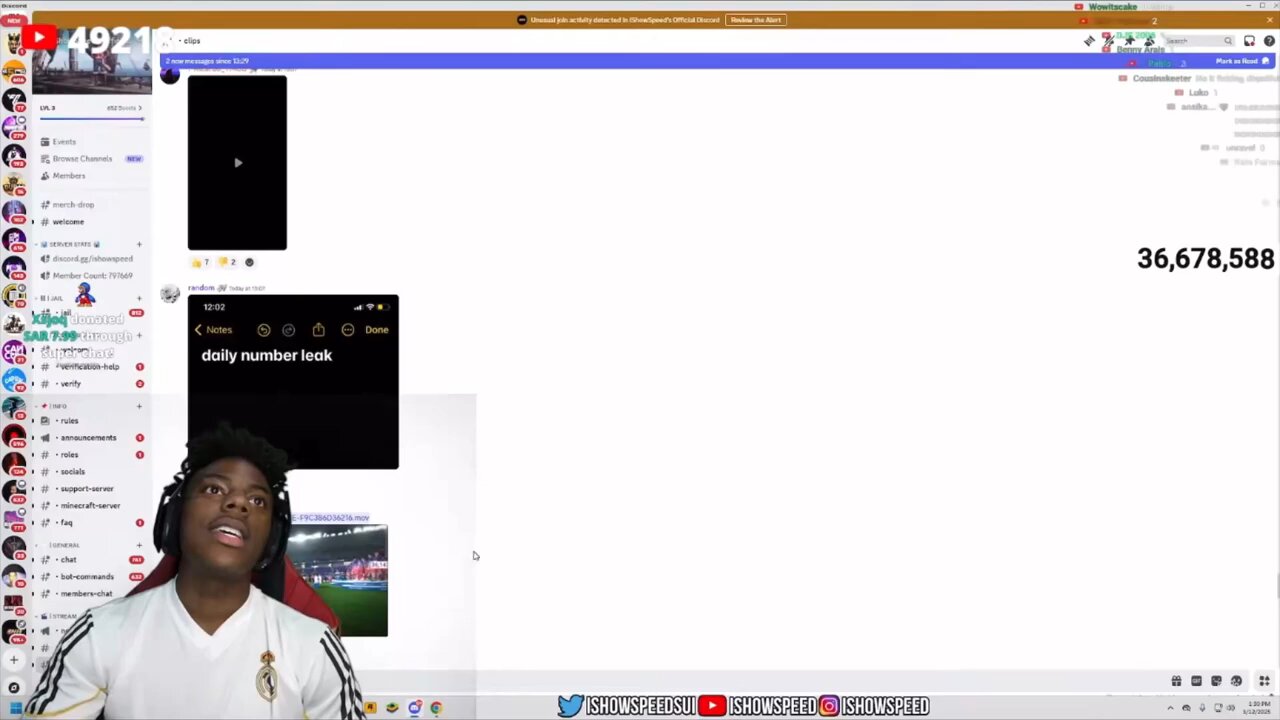Open discord.gg/ishowspeed voice channel
This screenshot has width=1280, height=720.
(x=92, y=259)
